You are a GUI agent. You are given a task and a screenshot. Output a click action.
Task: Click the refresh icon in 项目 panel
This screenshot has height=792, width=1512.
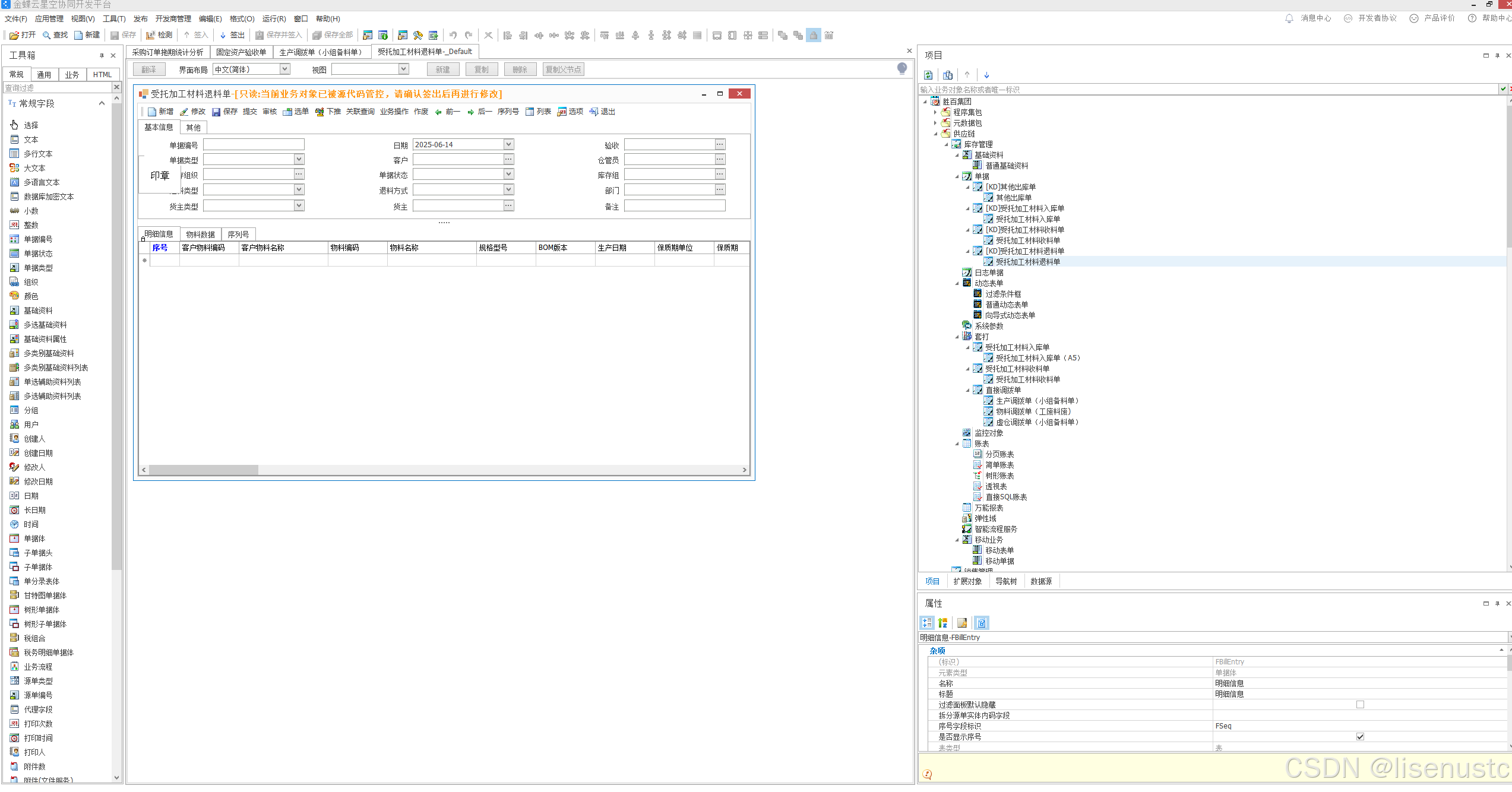(x=928, y=75)
